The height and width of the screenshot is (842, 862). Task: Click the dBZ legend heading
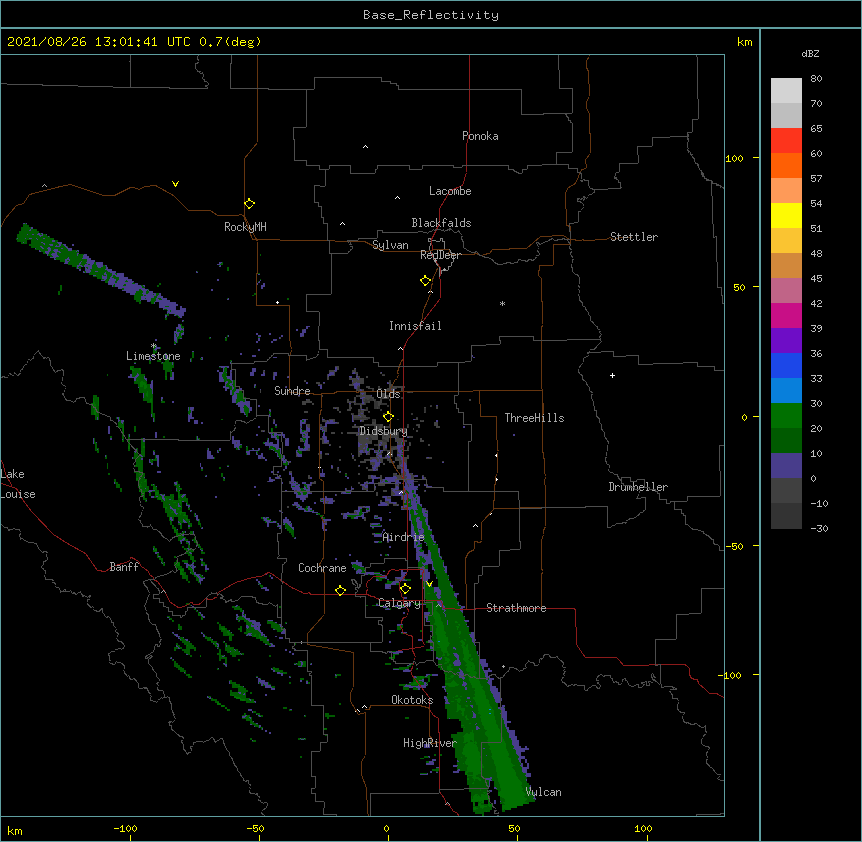pos(810,53)
